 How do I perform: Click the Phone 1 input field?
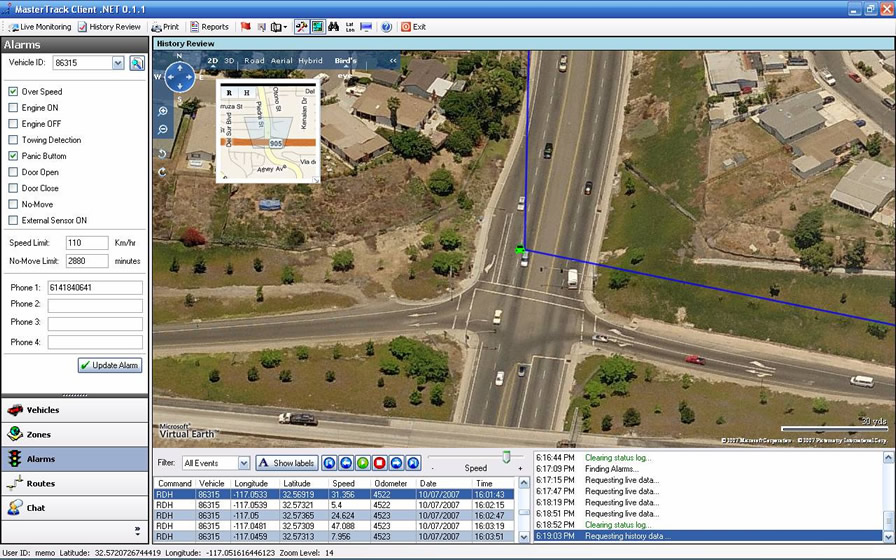click(95, 287)
